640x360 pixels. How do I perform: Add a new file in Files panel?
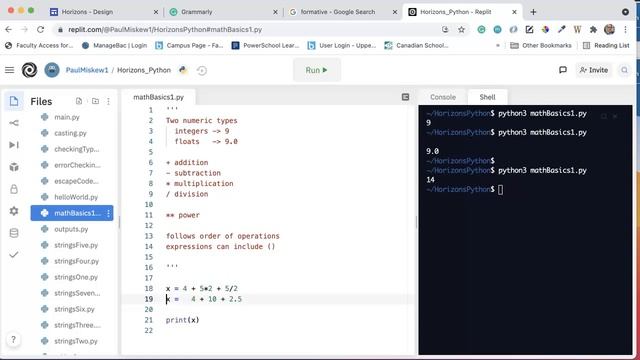[x=79, y=101]
